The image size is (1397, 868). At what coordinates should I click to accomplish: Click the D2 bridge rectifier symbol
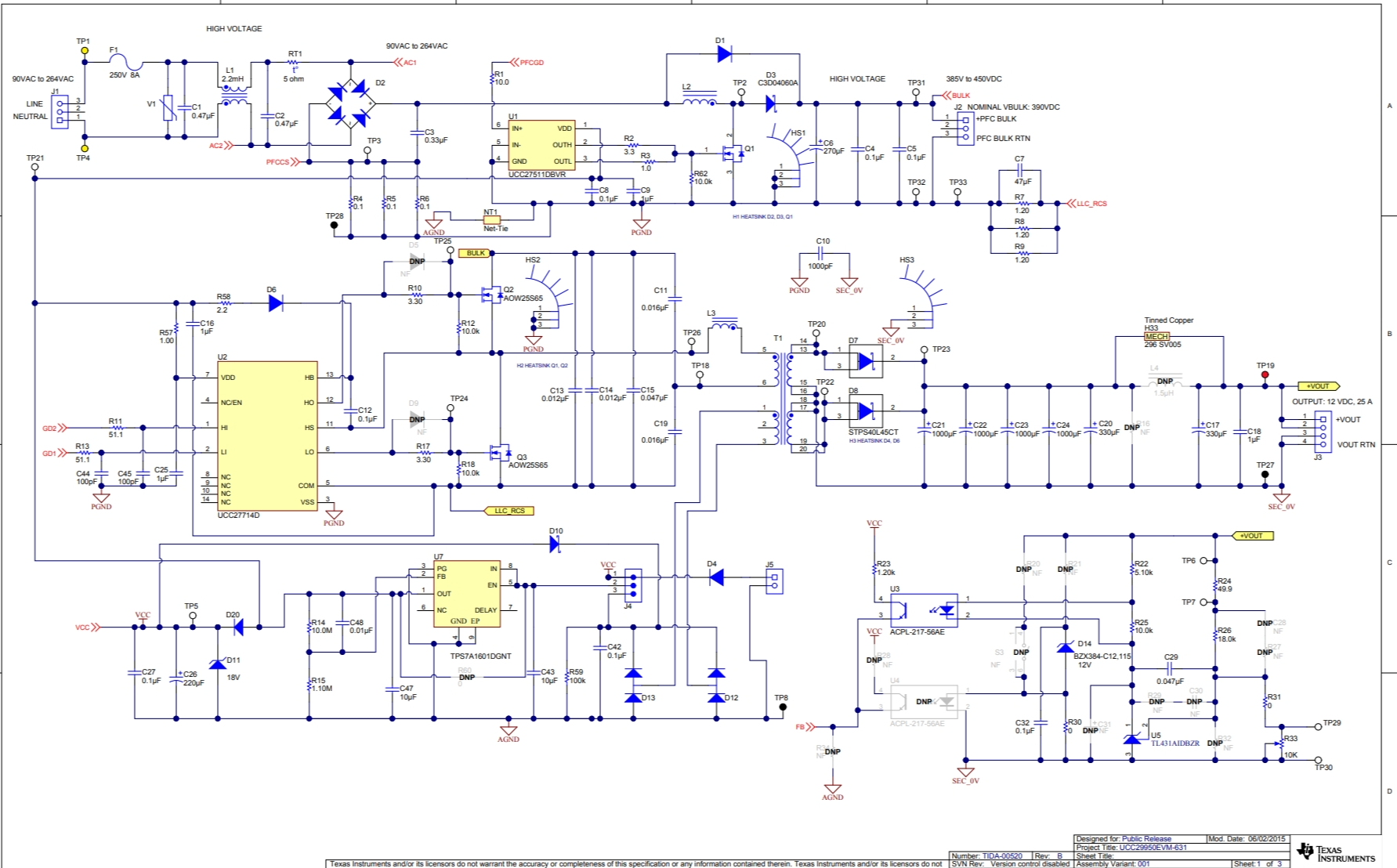pos(350,103)
